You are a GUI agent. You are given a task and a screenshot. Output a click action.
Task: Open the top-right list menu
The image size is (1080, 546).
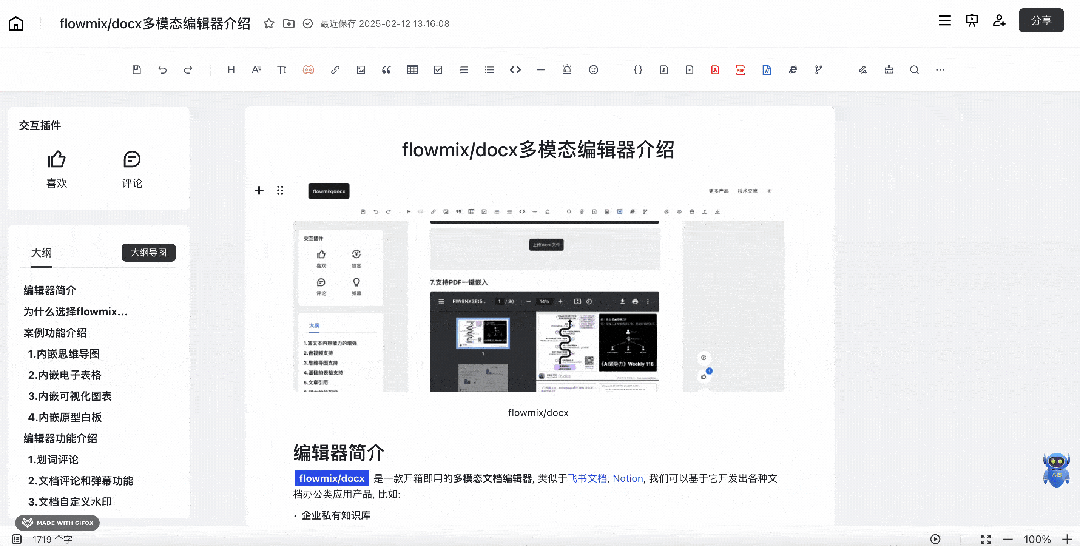click(945, 21)
